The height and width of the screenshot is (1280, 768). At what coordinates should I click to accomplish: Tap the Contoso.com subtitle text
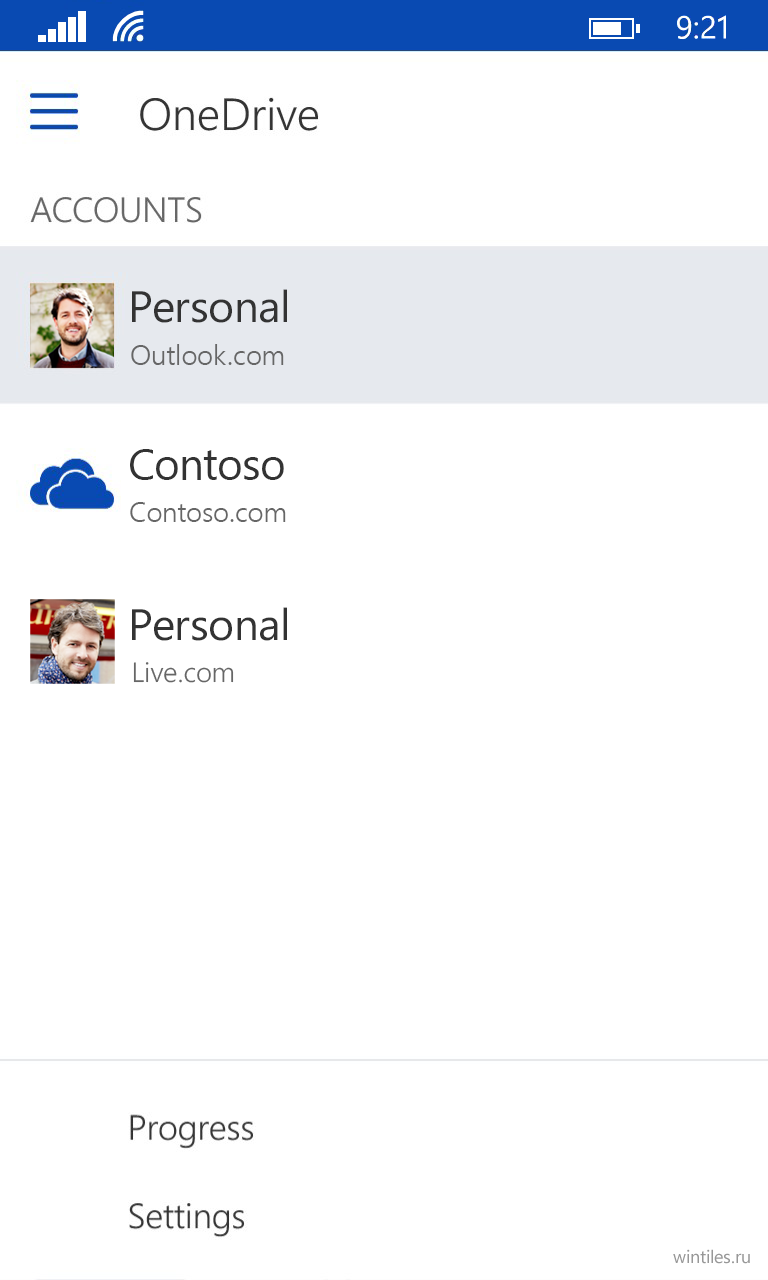pos(208,513)
